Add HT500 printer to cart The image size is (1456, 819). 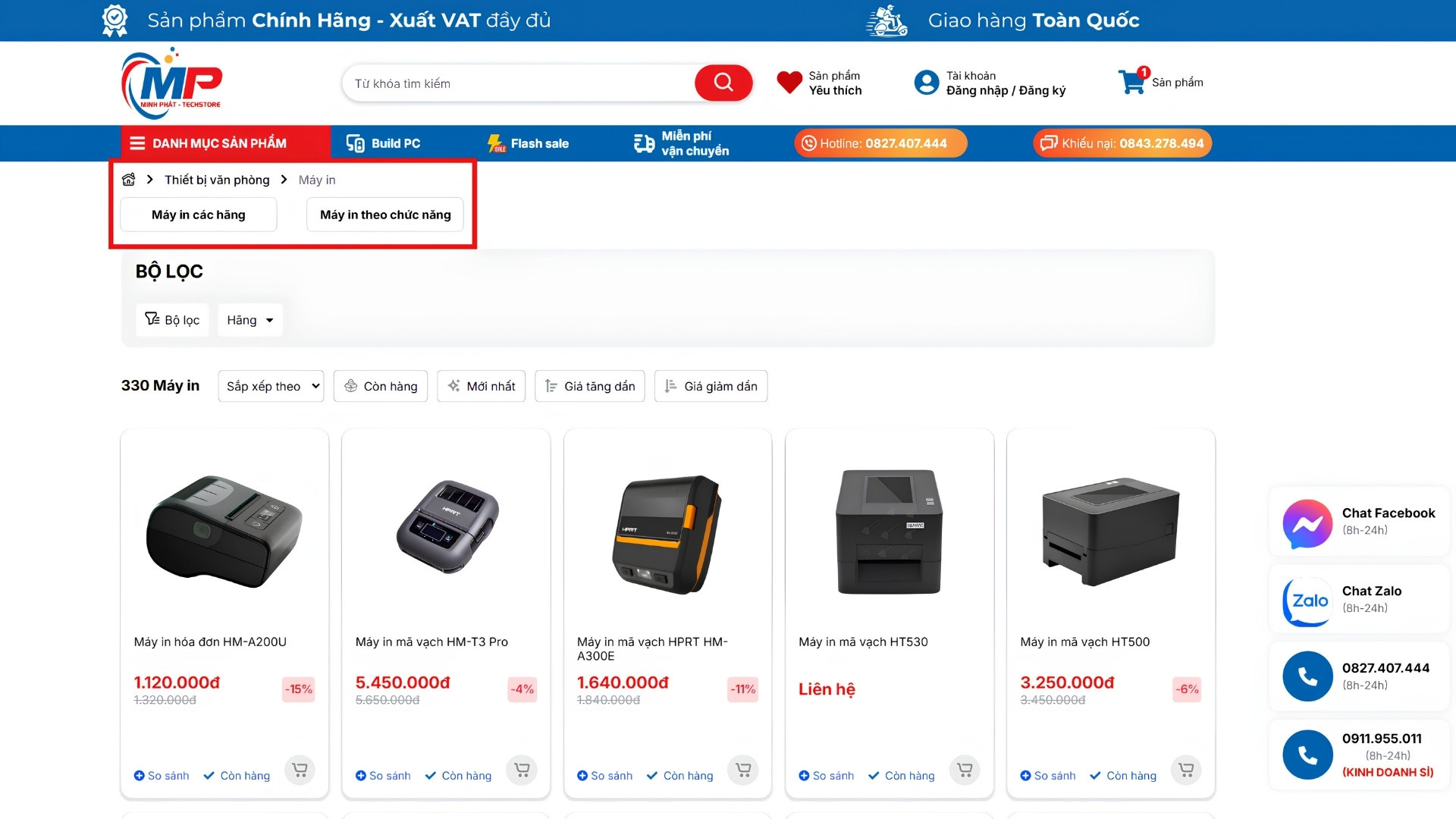[1186, 770]
